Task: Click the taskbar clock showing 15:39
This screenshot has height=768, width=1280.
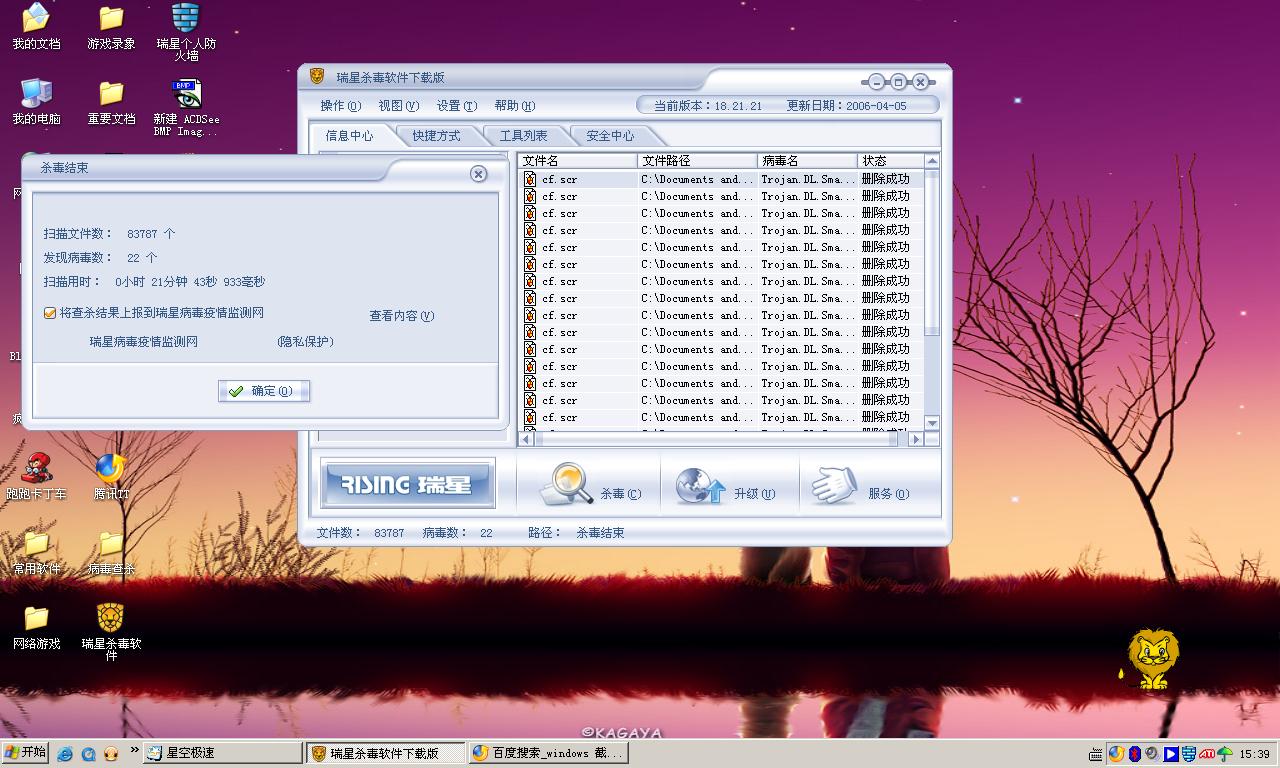Action: tap(1255, 754)
